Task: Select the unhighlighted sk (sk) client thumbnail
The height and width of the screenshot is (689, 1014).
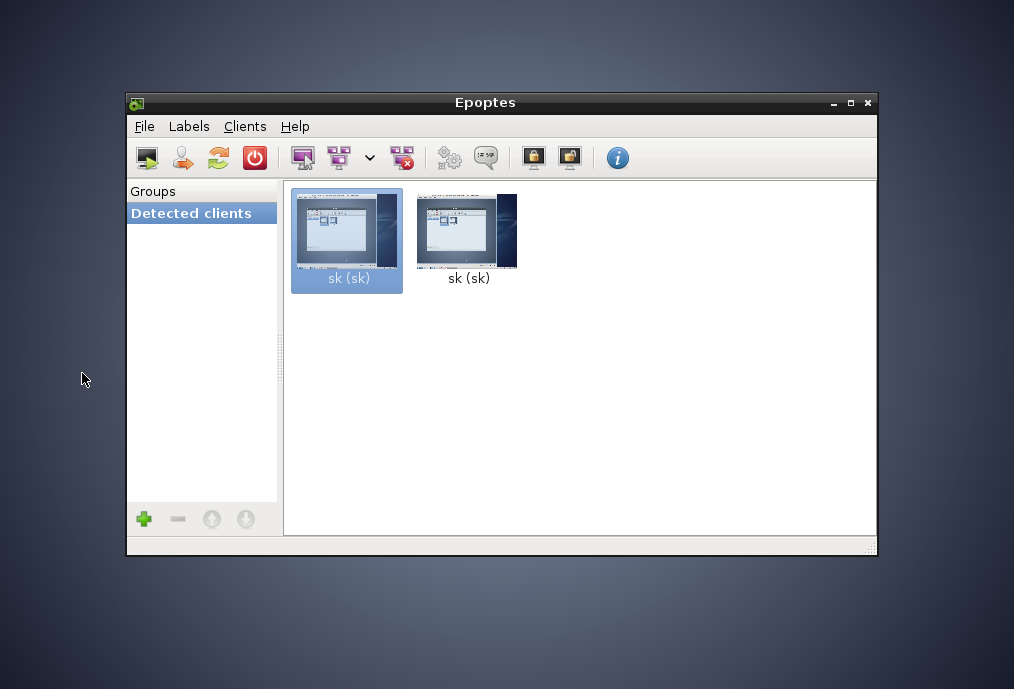Action: (x=467, y=241)
